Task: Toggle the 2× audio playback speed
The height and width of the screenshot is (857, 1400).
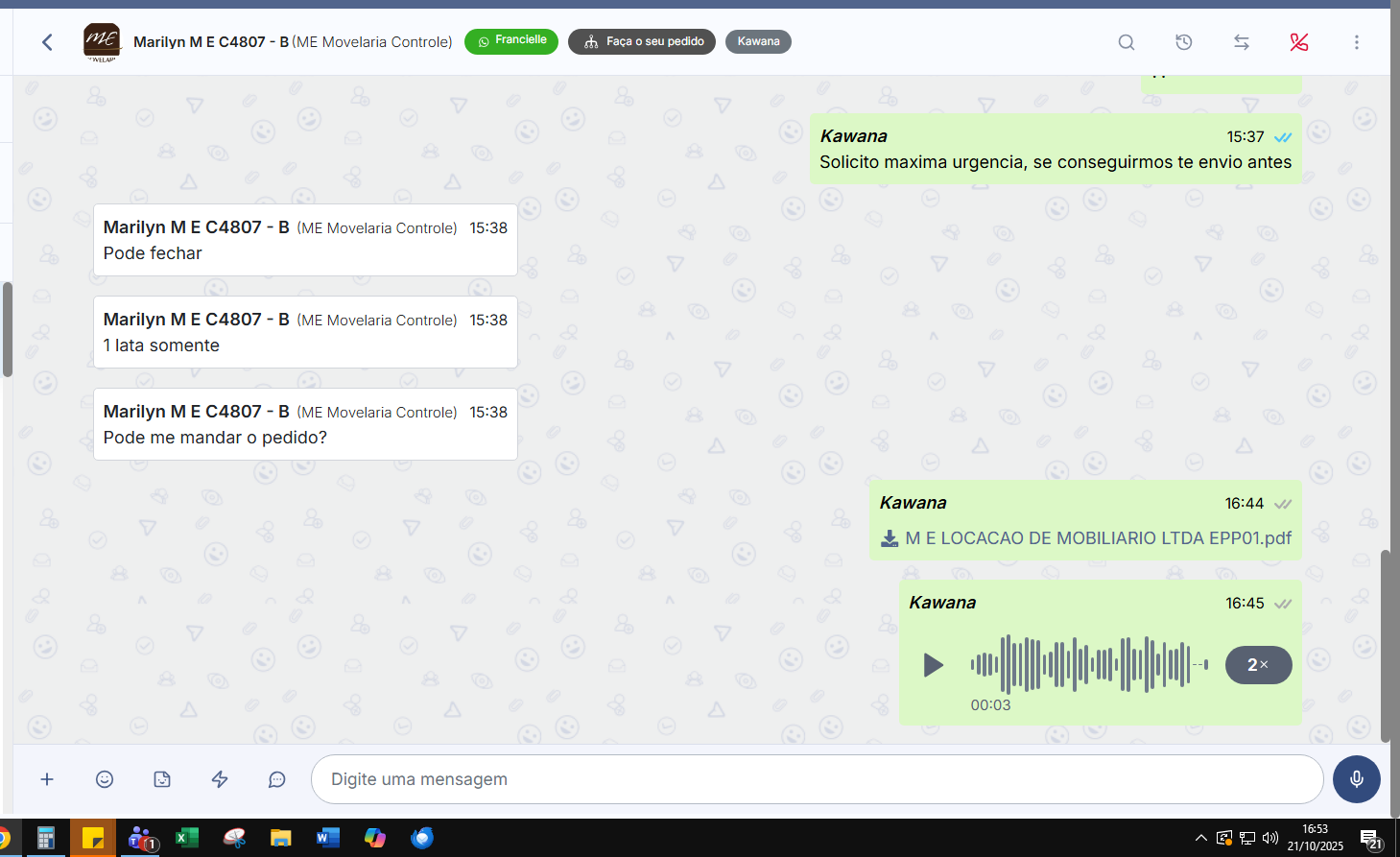Action: 1258,665
